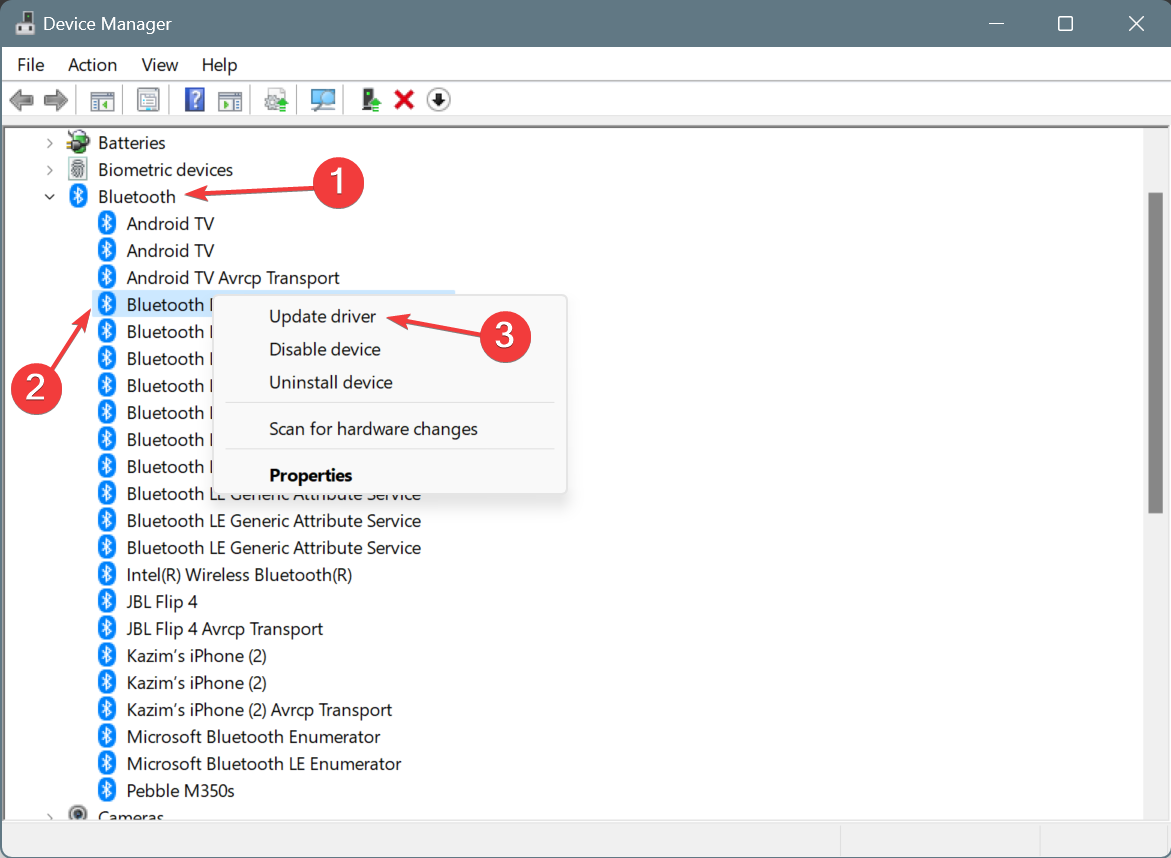Click the down-arrow Disable device toolbar icon
Viewport: 1171px width, 858px height.
pyautogui.click(x=438, y=99)
